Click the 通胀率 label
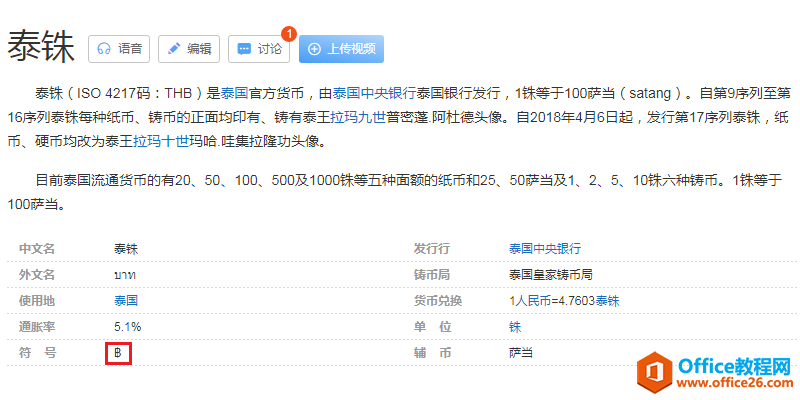800x400 pixels. click(37, 327)
